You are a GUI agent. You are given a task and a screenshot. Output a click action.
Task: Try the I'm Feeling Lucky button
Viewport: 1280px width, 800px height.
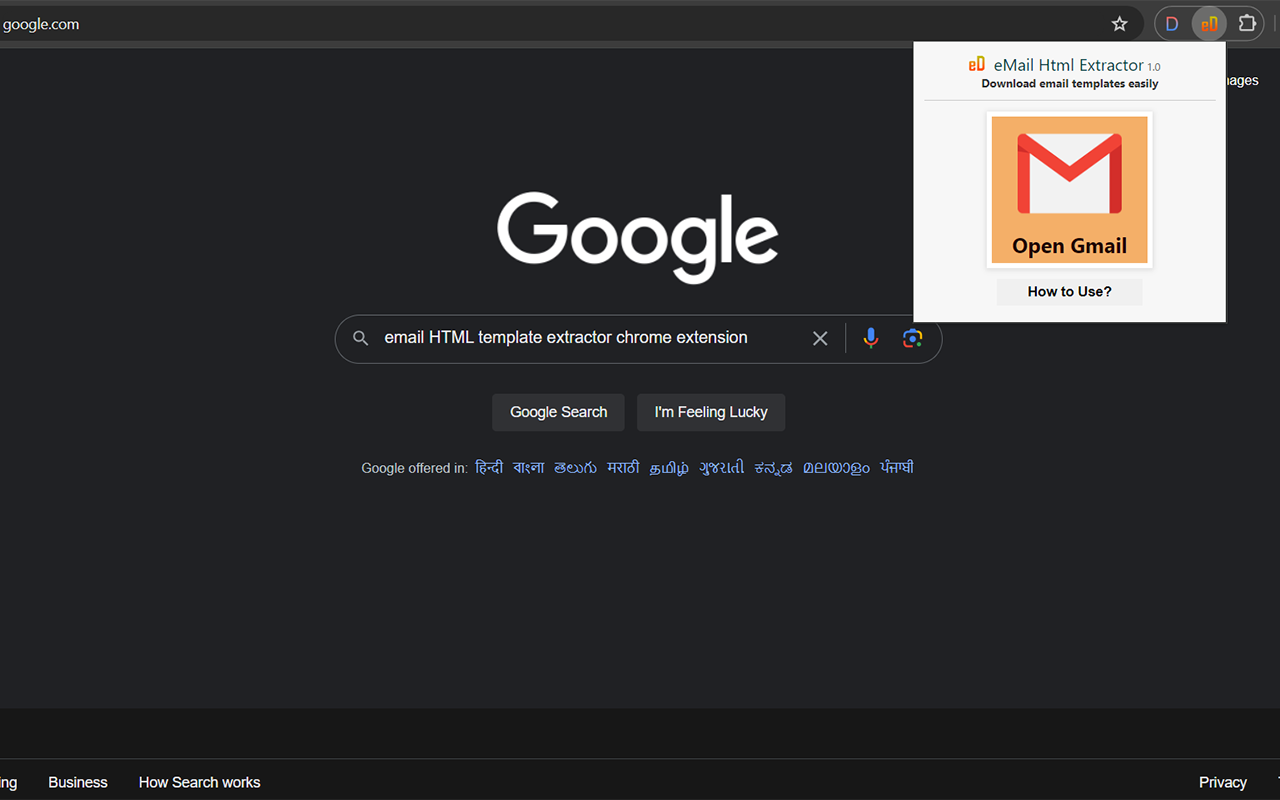(711, 412)
